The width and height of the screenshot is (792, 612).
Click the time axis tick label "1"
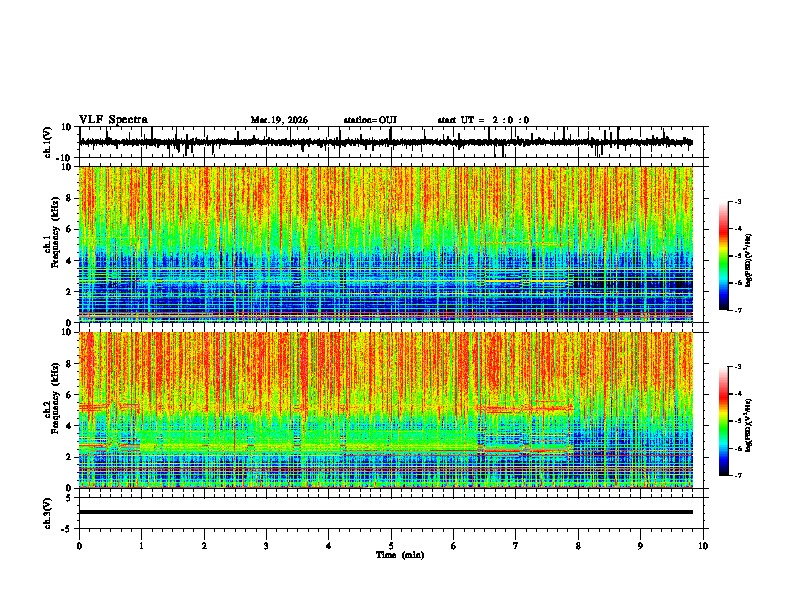(141, 546)
